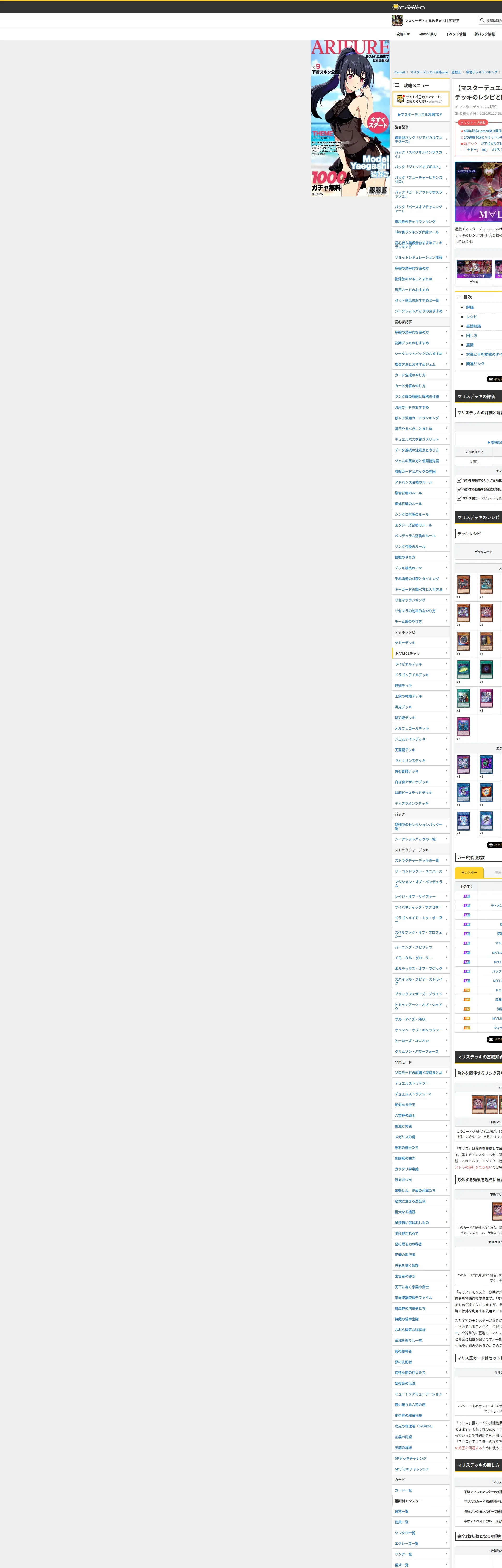502x1568 pixels.
Task: Expand the ブルーアイズ・MAX sidebar arrow
Action: pos(446,1018)
